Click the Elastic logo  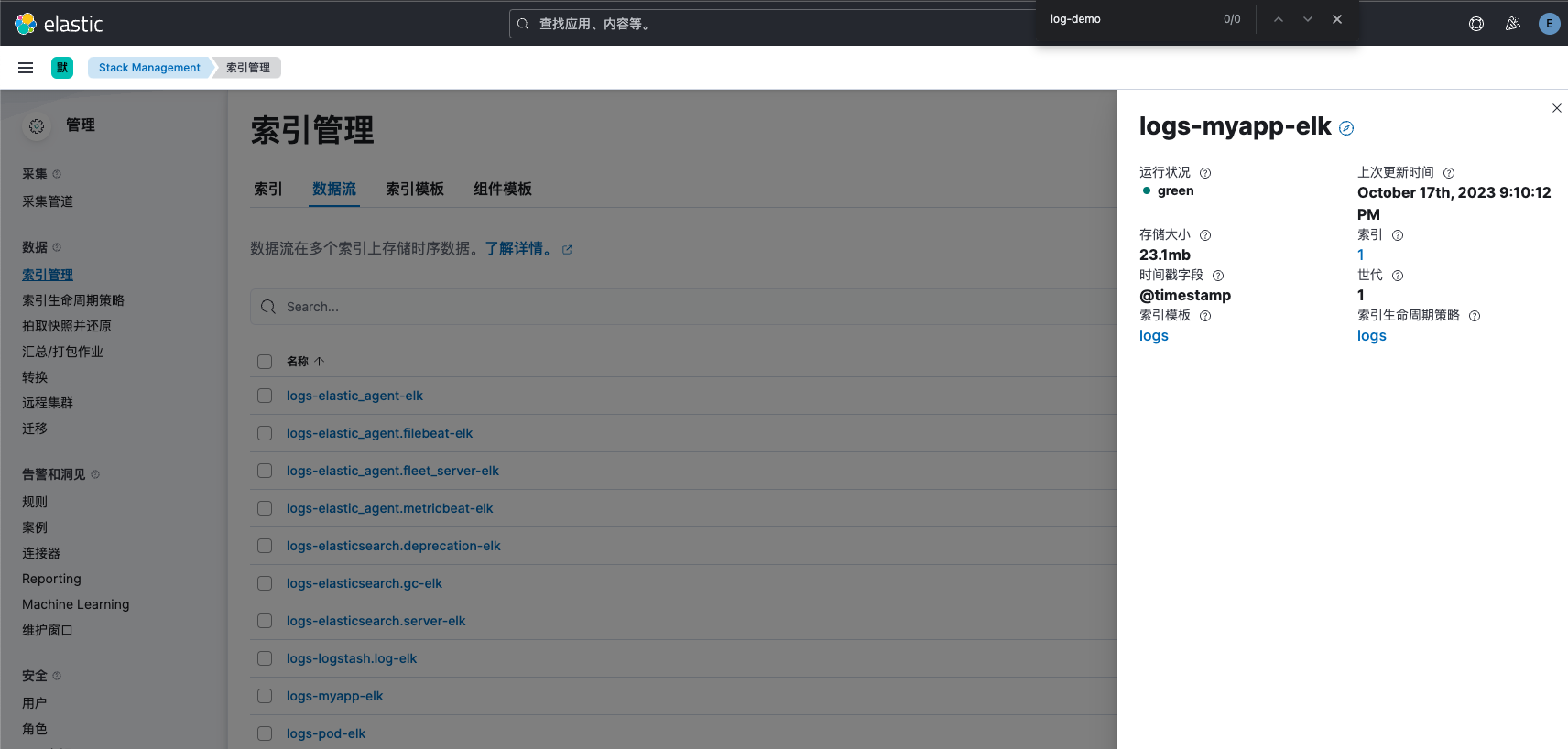point(59,24)
